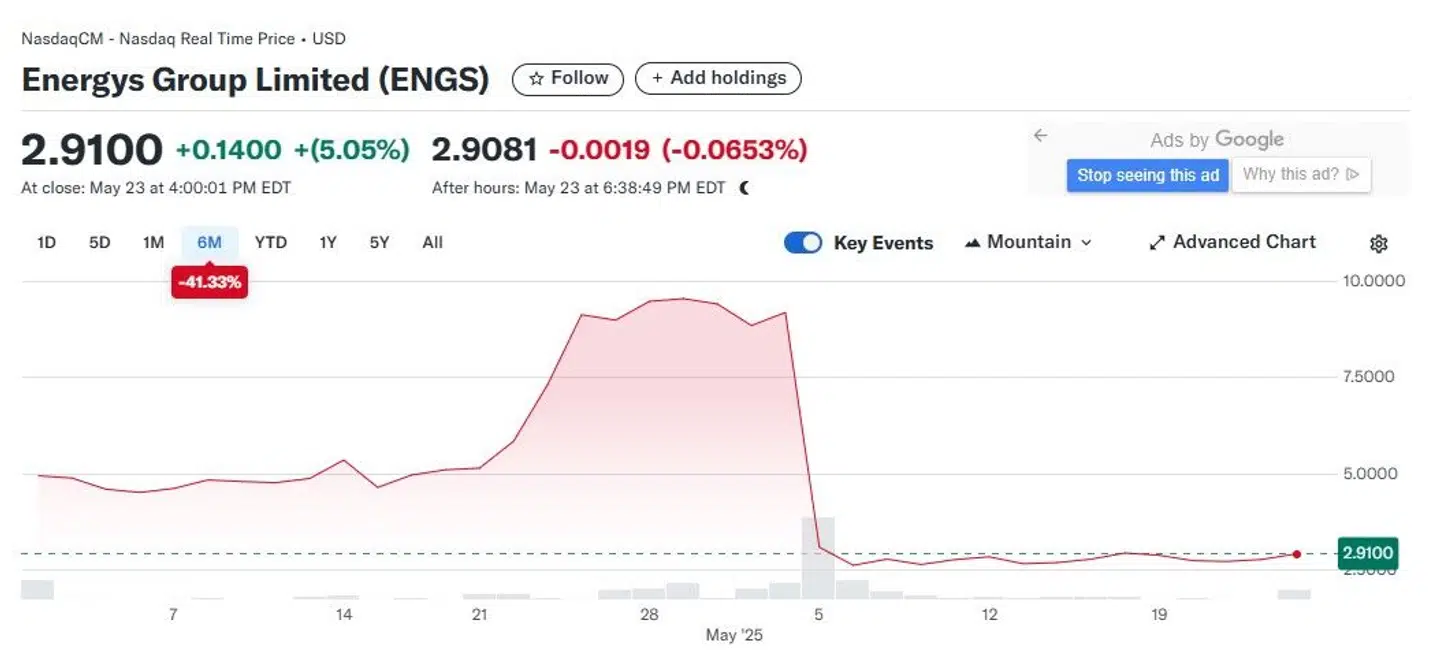Switch chart to YTD range

tap(270, 243)
